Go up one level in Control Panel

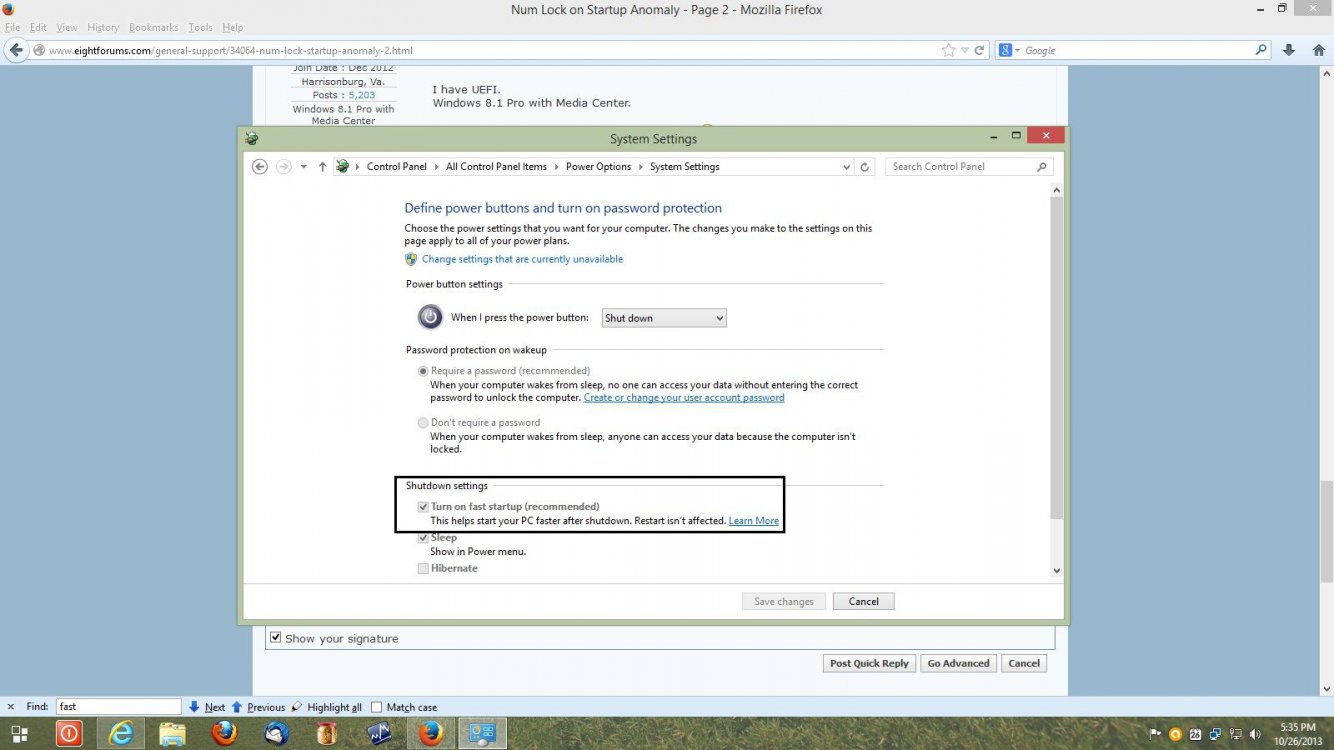click(322, 167)
